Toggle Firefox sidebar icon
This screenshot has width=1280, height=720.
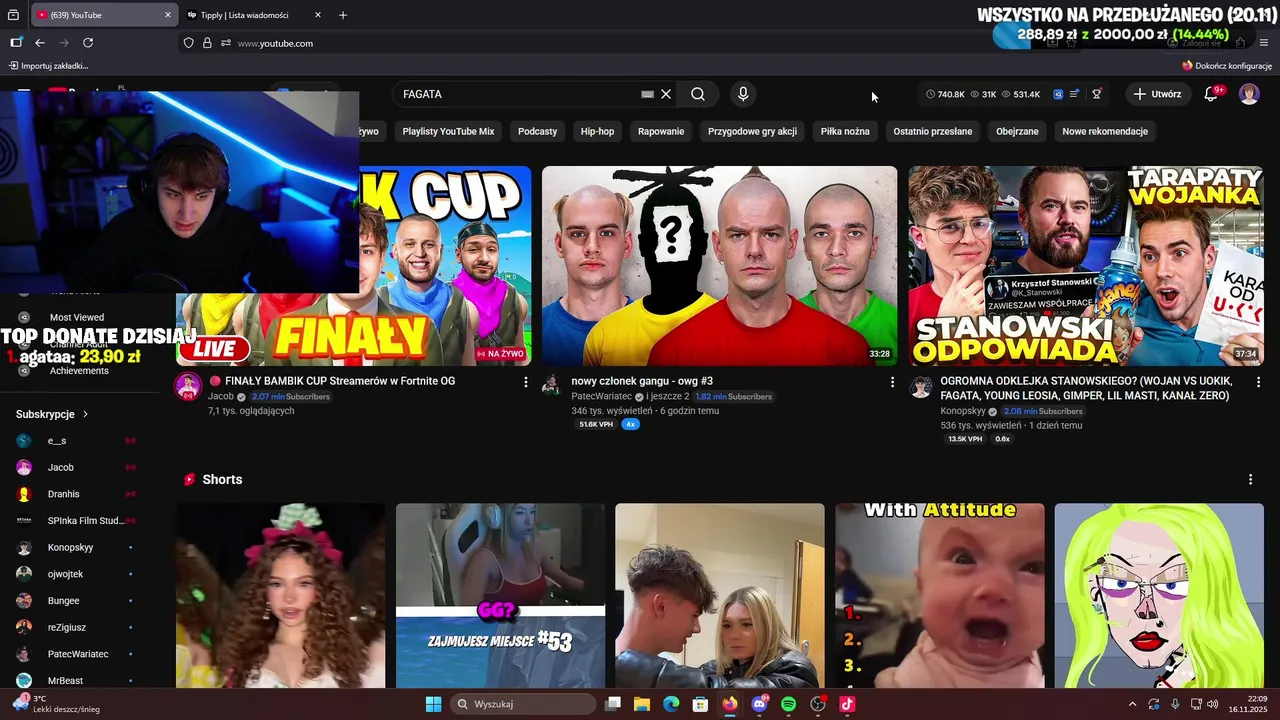click(16, 43)
